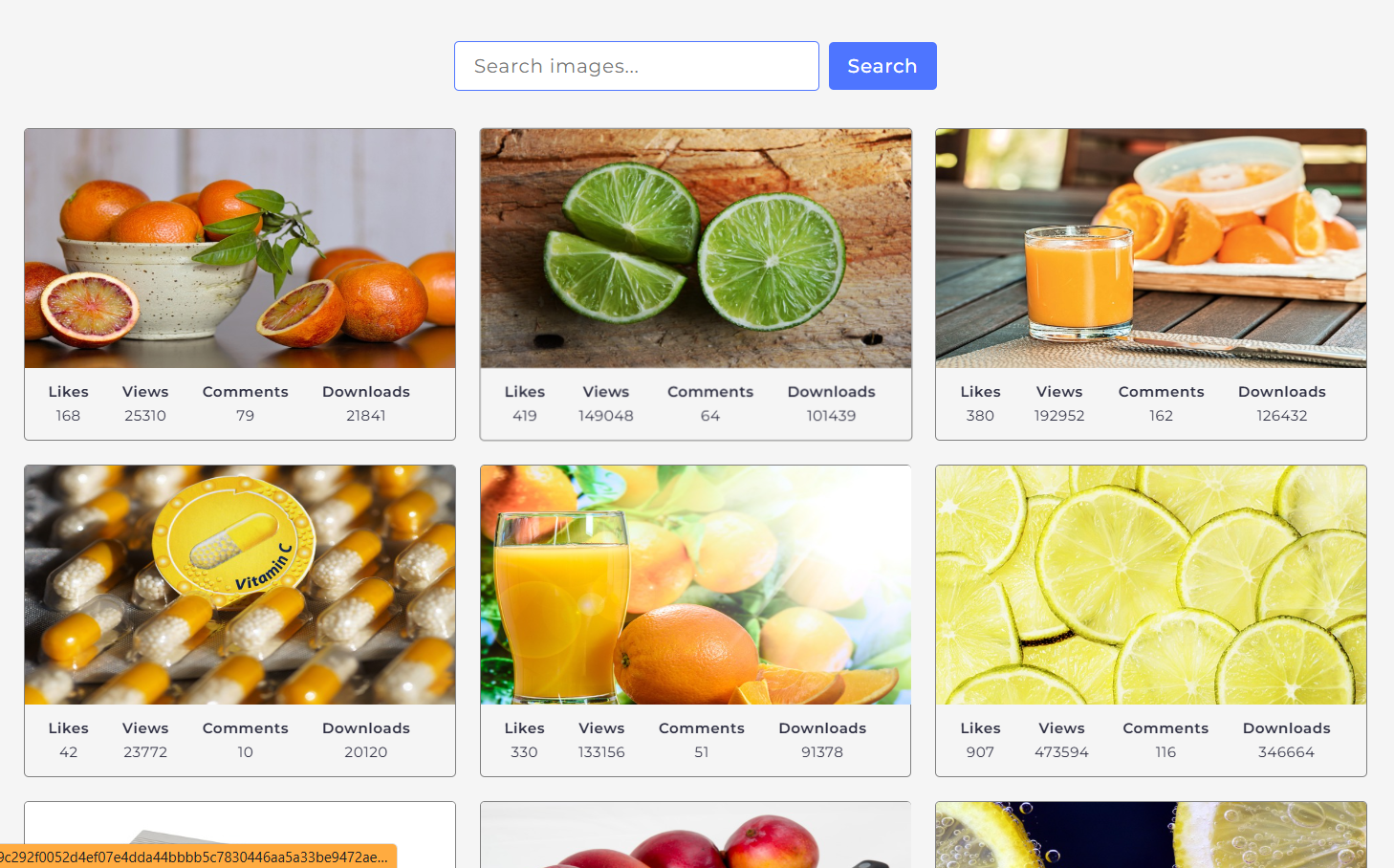1394x868 pixels.
Task: Click the likes count 42
Action: 68,752
